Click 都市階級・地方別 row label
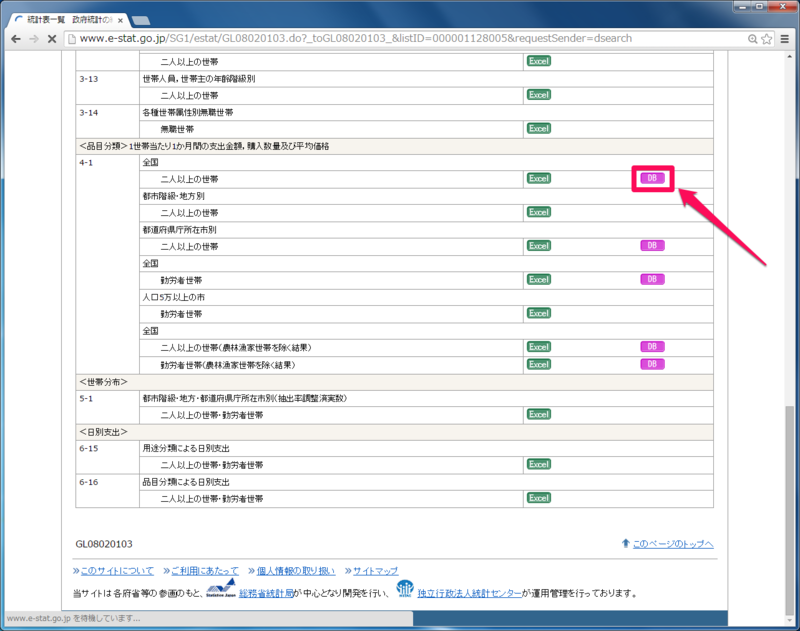 click(173, 196)
